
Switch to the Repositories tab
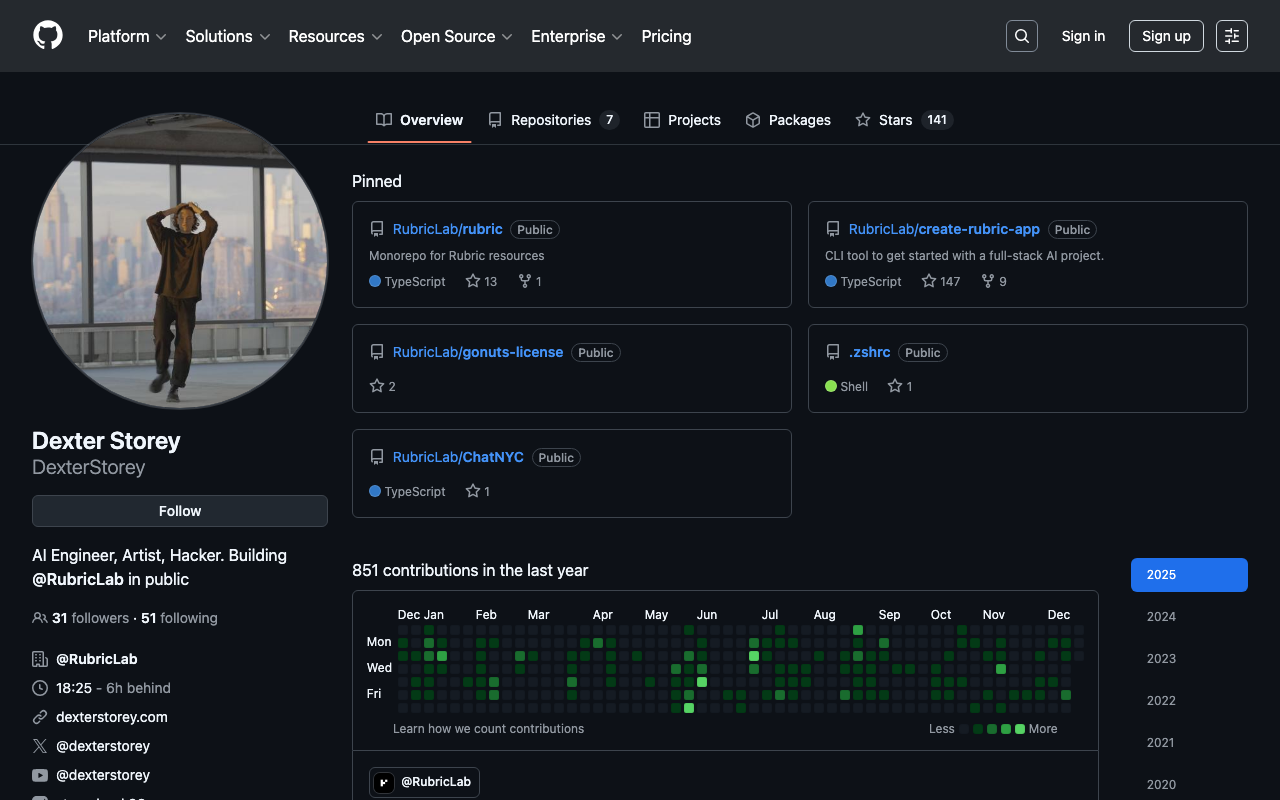(x=553, y=120)
